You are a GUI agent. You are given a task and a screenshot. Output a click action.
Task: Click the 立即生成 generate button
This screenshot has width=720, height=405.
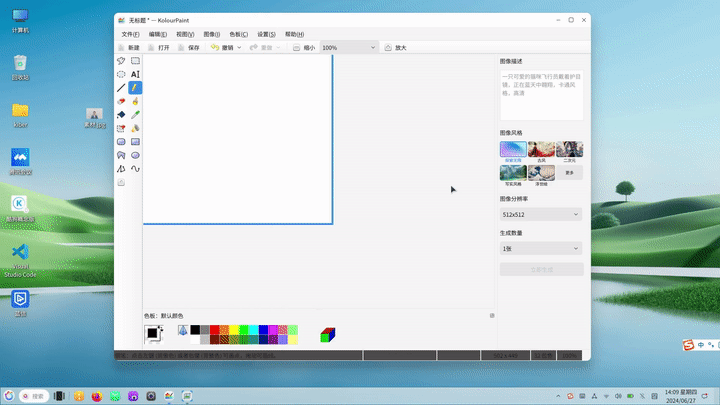tap(541, 270)
